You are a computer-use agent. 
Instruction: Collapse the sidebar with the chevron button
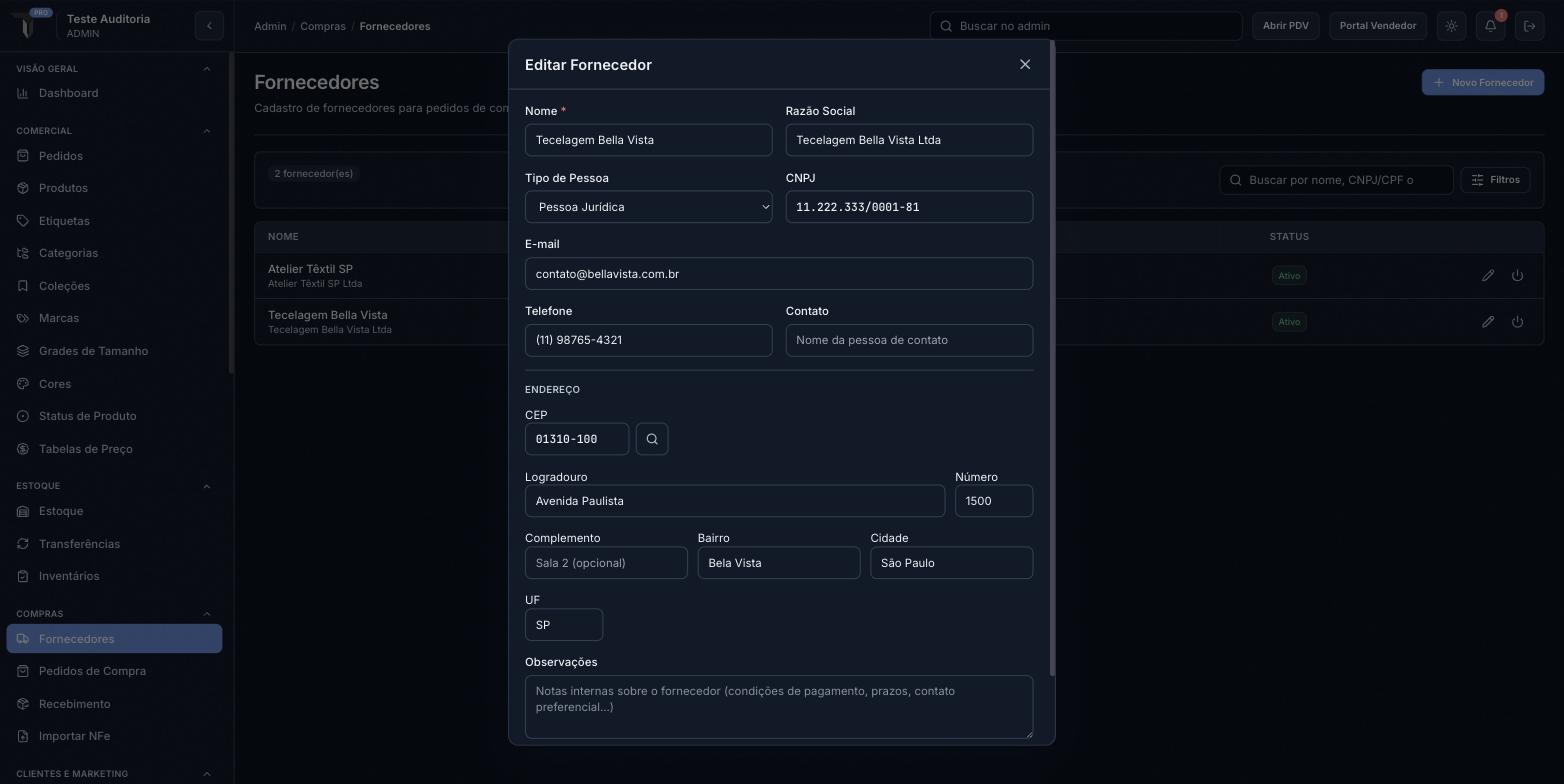pyautogui.click(x=209, y=26)
